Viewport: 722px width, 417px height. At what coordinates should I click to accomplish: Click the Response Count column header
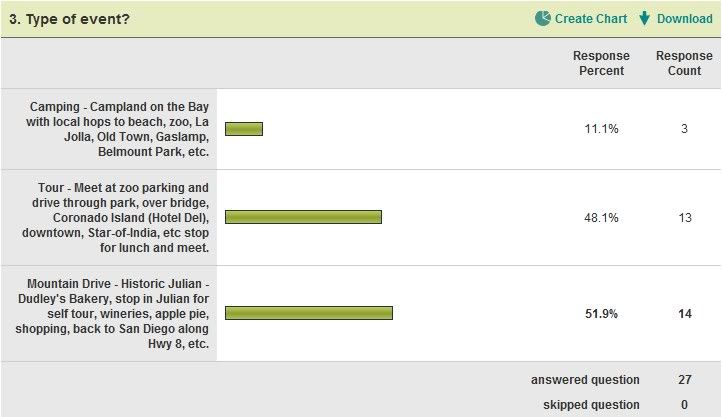click(x=684, y=63)
